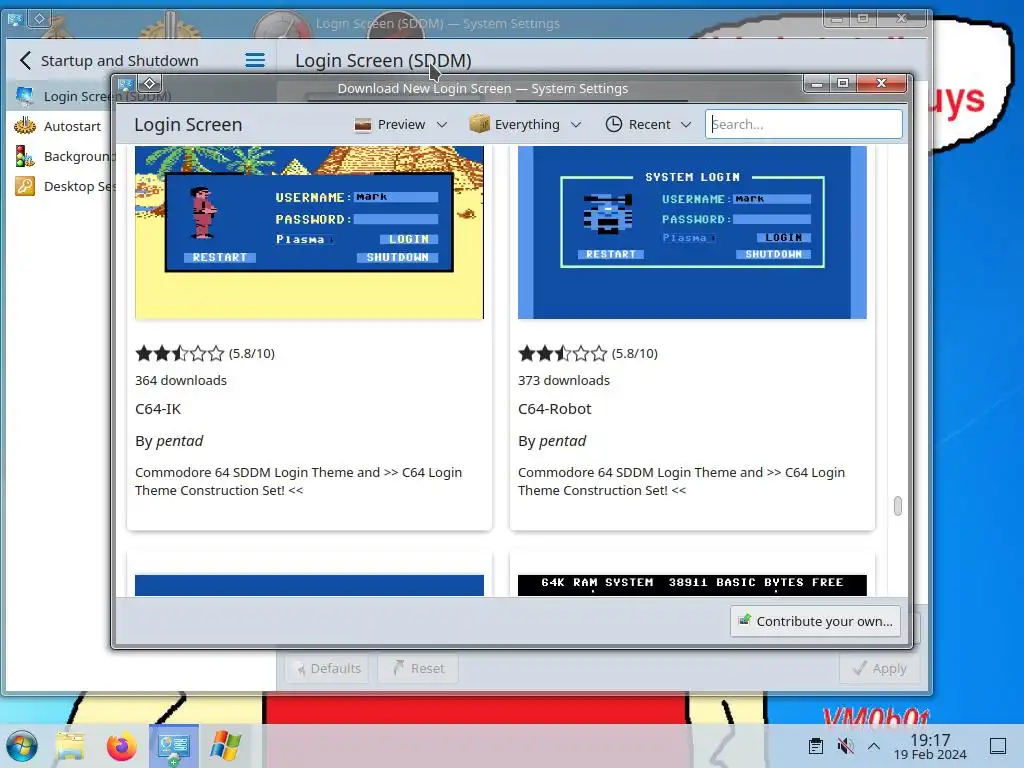
Task: Click the muted volume tray icon
Action: (x=845, y=746)
